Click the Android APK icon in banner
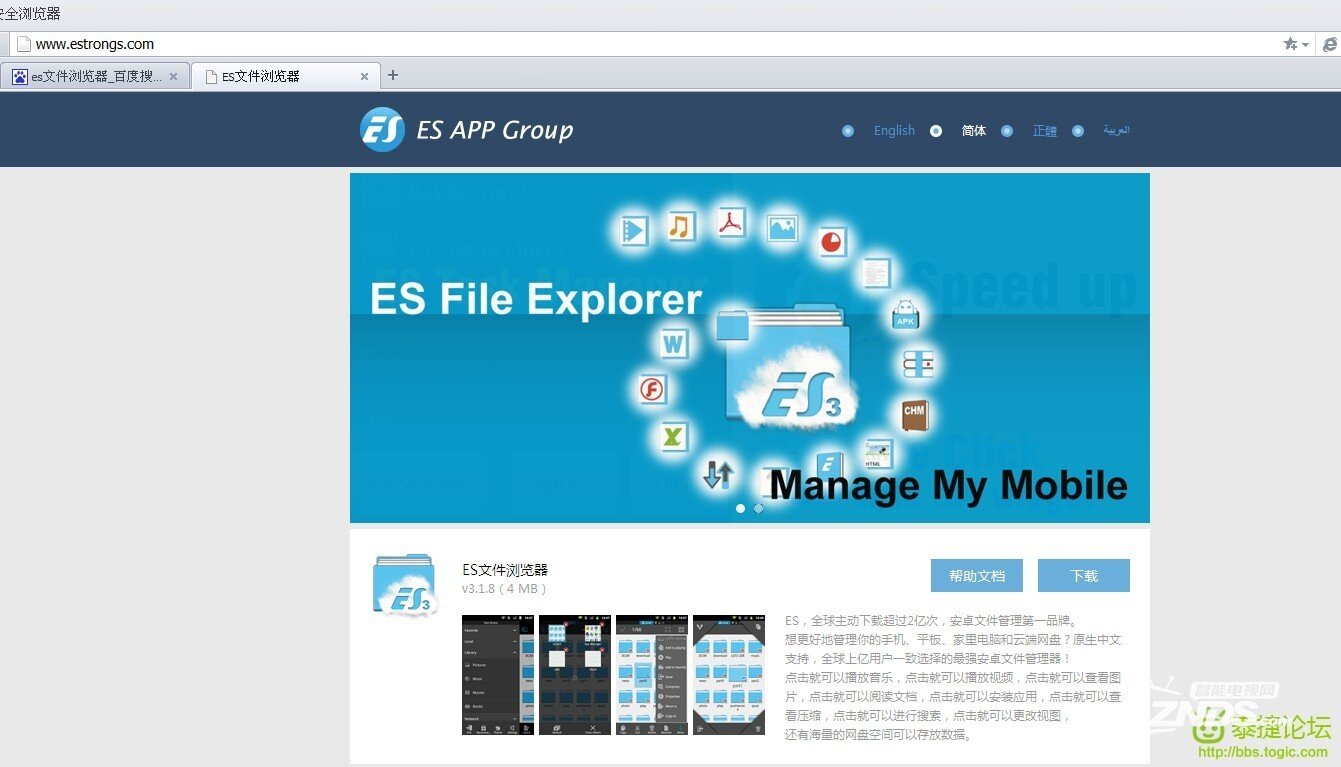 (905, 314)
